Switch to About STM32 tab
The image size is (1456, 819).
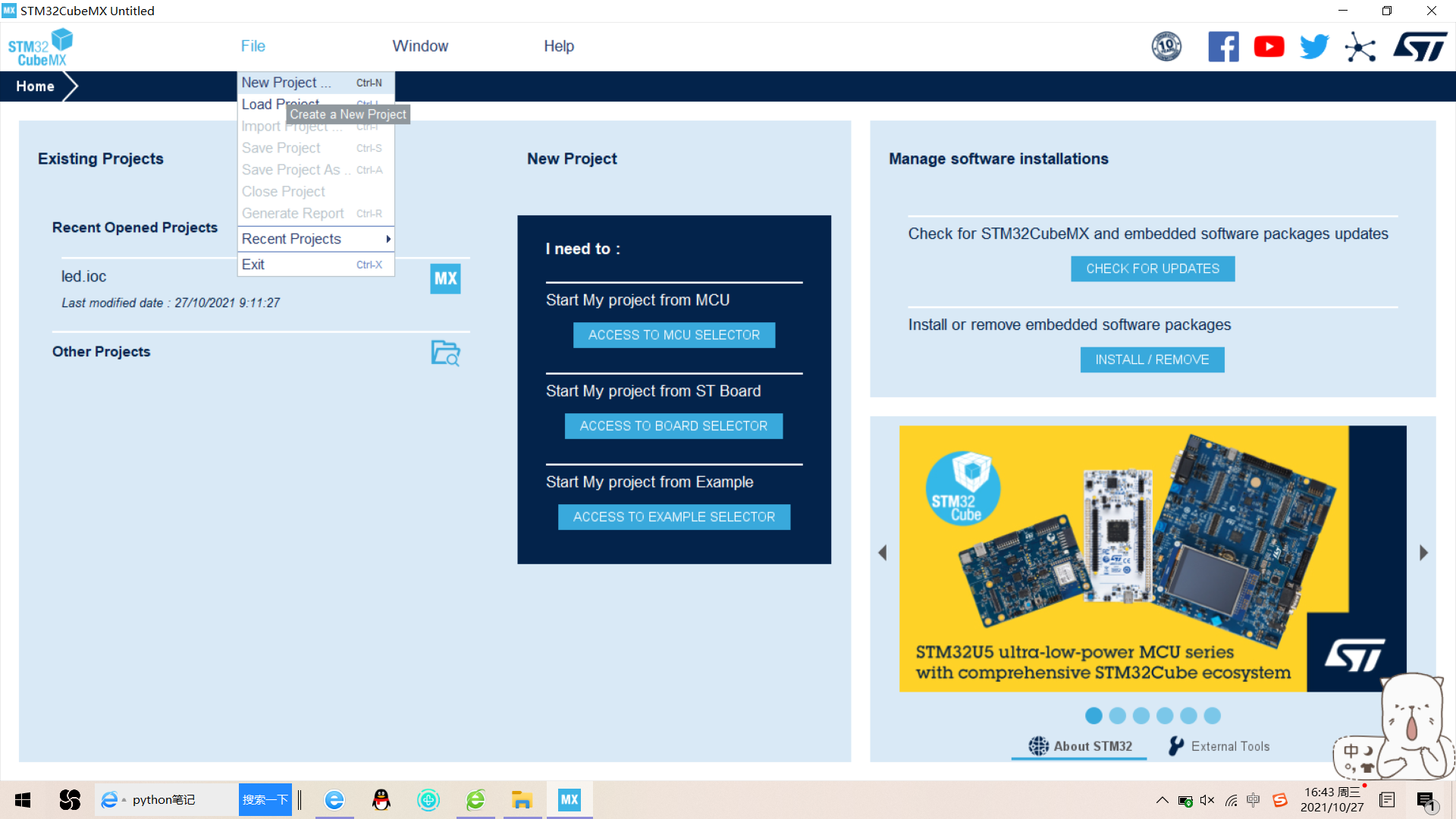(1080, 746)
